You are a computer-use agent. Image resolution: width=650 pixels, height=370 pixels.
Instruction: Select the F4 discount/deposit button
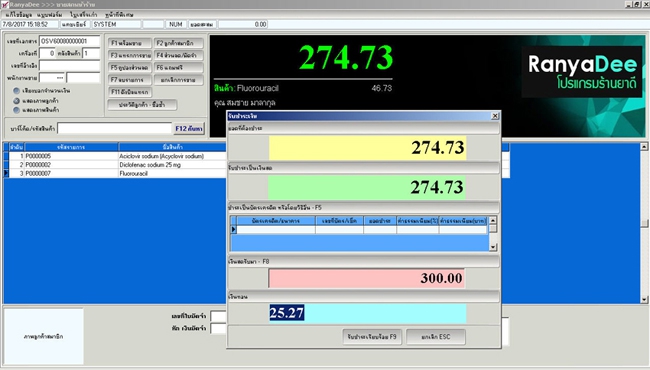tap(179, 55)
